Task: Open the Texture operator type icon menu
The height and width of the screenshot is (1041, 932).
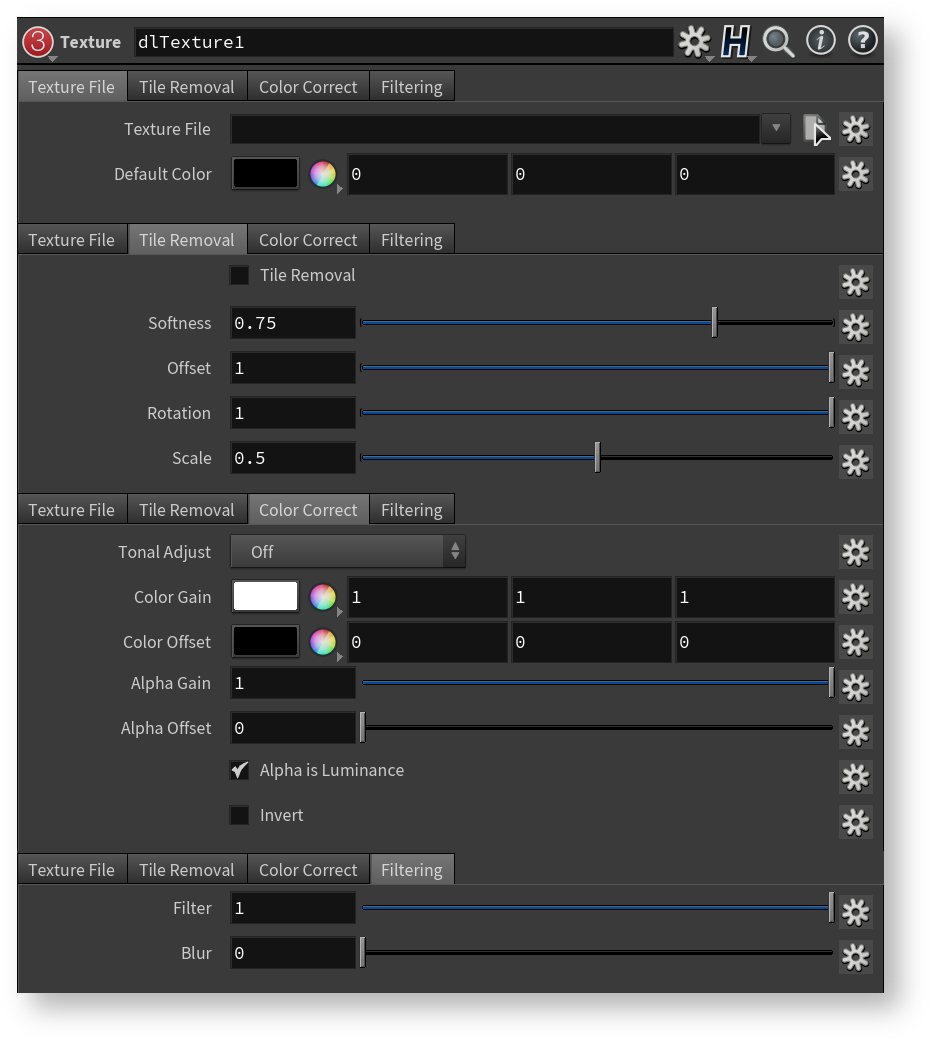Action: coord(38,43)
